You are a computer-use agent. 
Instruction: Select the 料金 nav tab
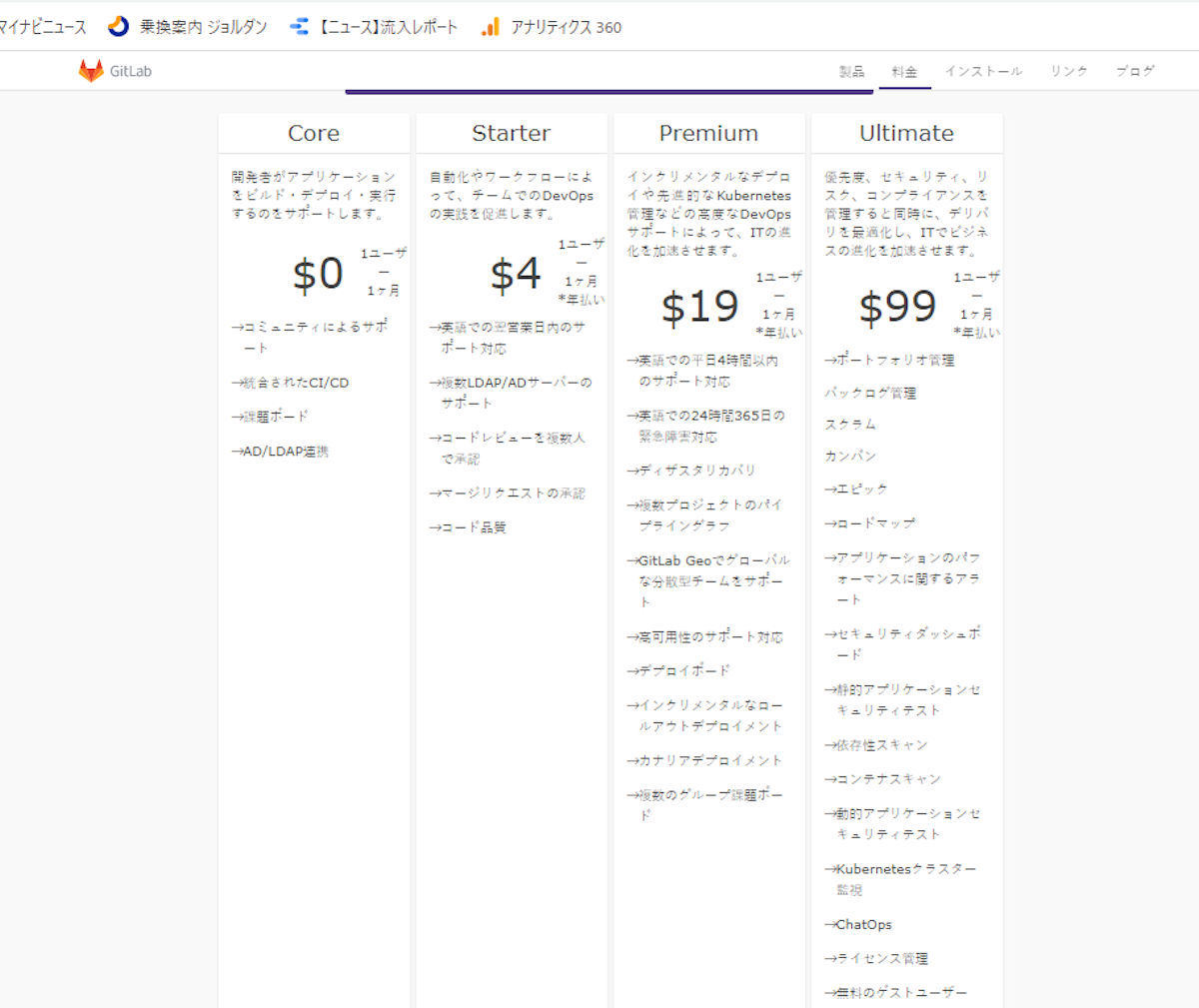[904, 71]
